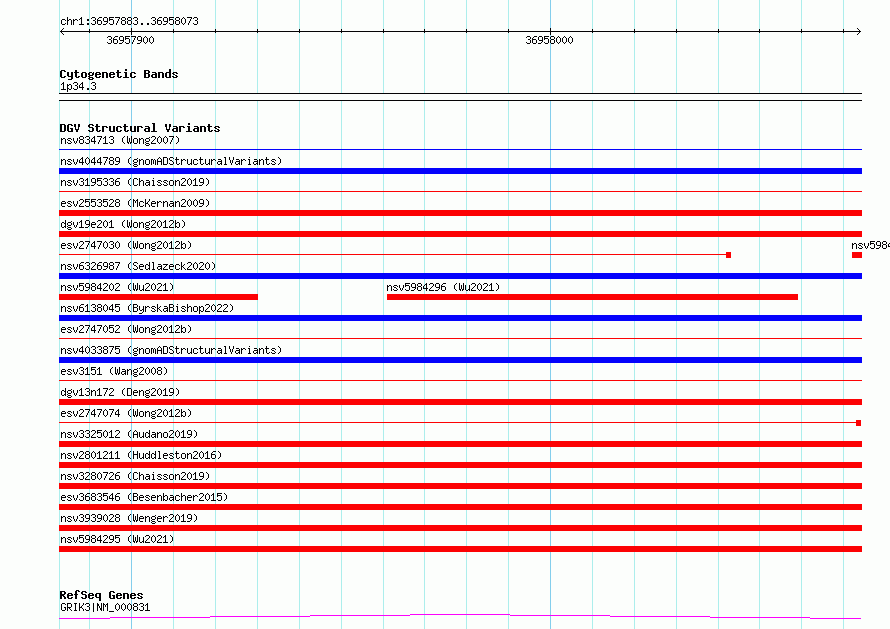Click the 36957900 ruler position label
The height and width of the screenshot is (629, 890).
pos(130,40)
